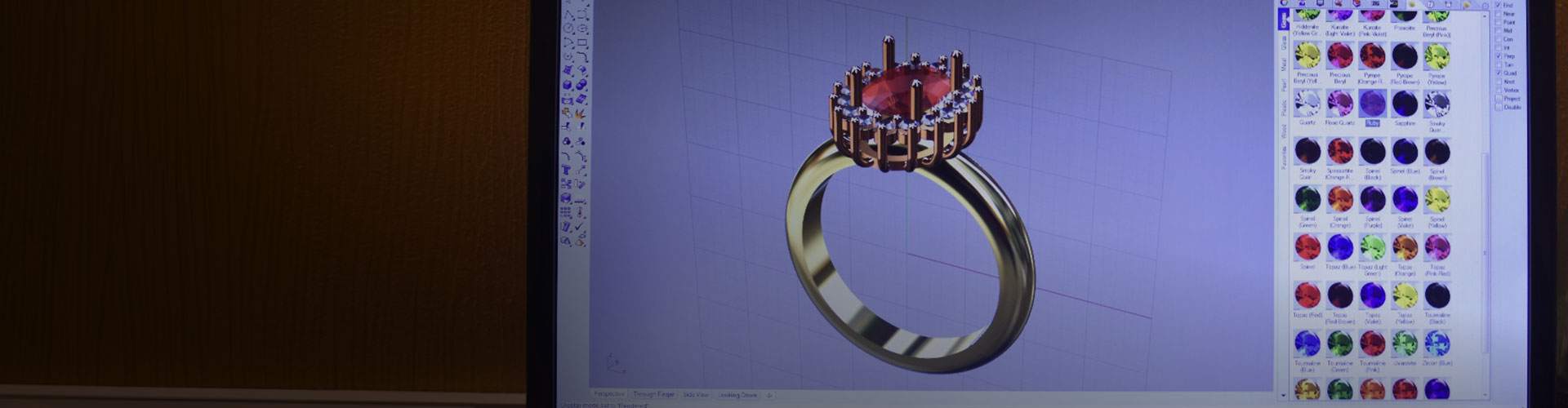Pick the Spinel (Green) swatch

(x=1307, y=199)
